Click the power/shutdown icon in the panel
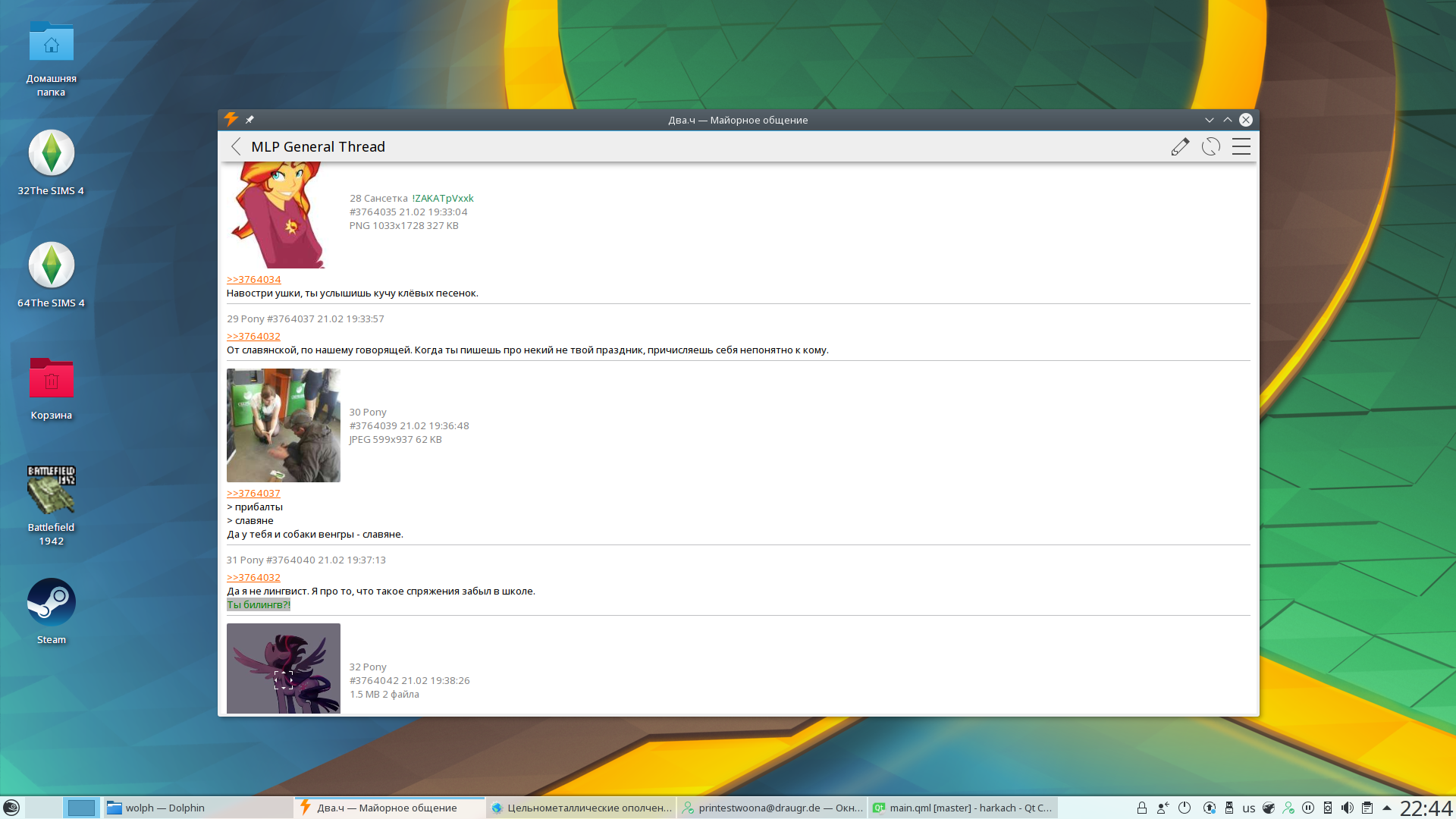1456x819 pixels. [x=1185, y=808]
